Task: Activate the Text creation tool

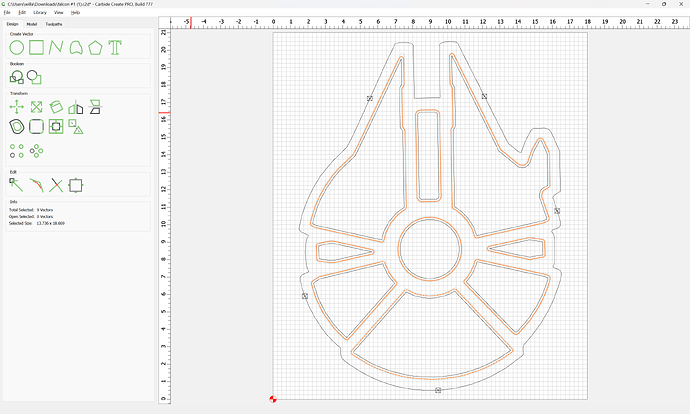Action: (116, 47)
